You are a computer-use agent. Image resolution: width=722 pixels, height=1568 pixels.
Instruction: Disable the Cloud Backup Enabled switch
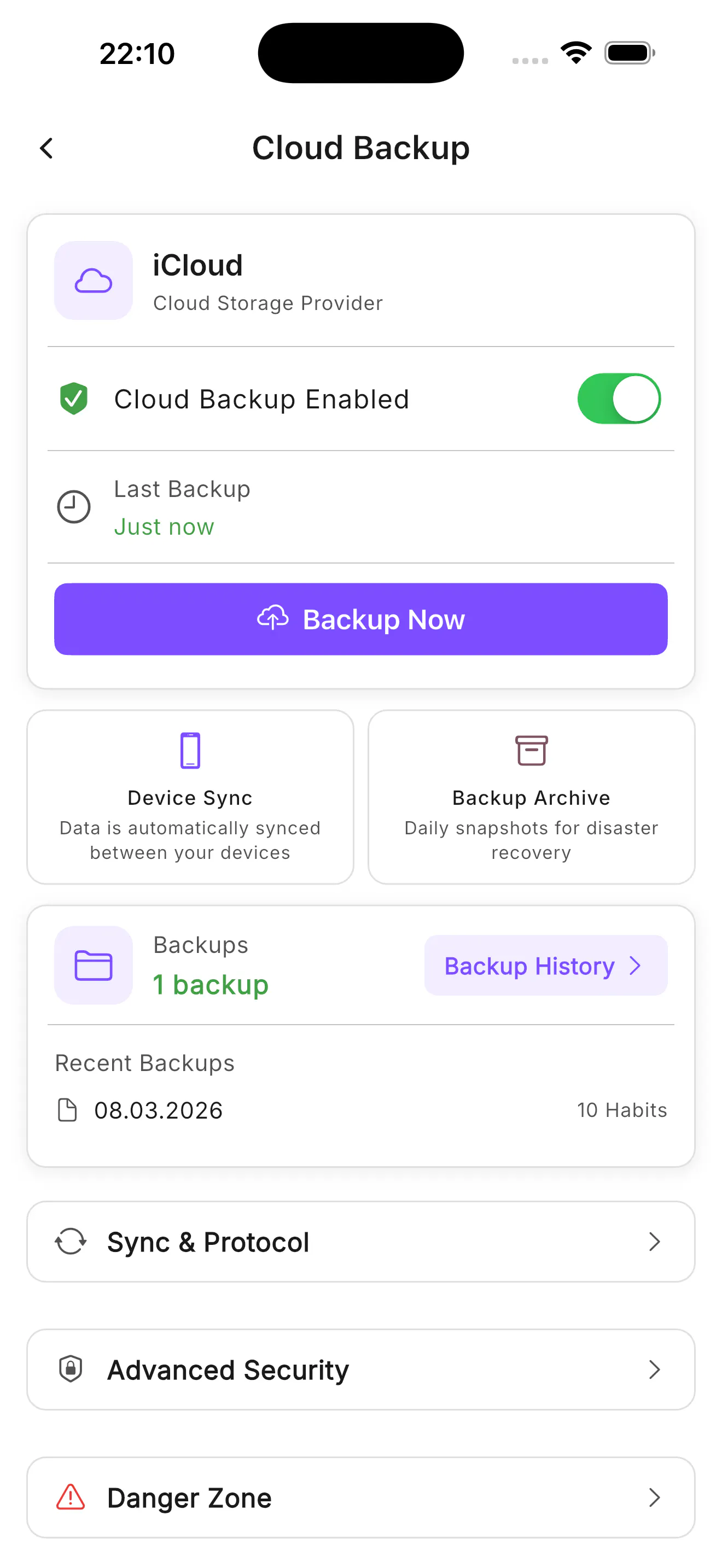coord(619,399)
